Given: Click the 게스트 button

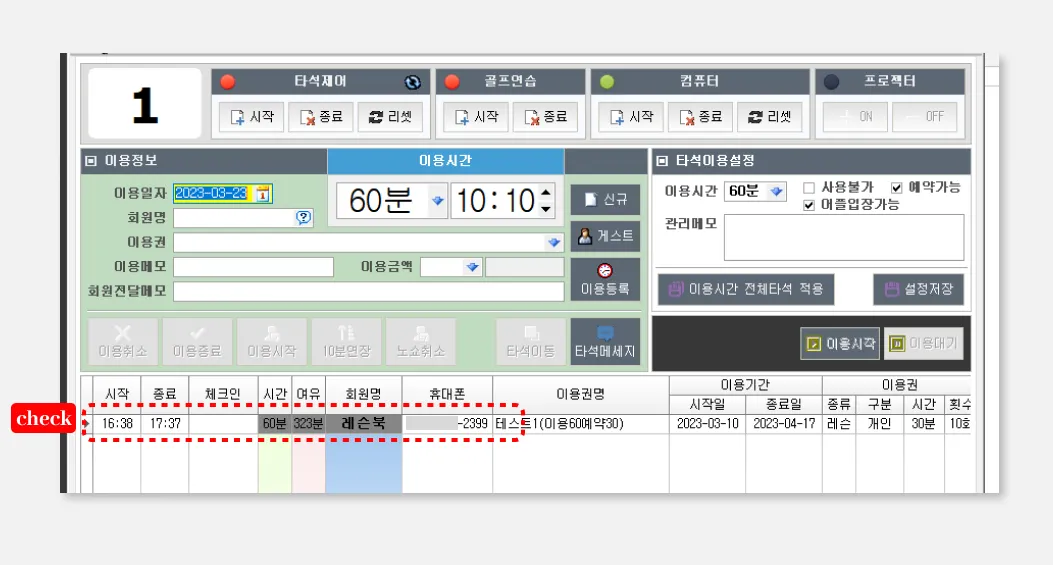Looking at the screenshot, I should [x=605, y=236].
